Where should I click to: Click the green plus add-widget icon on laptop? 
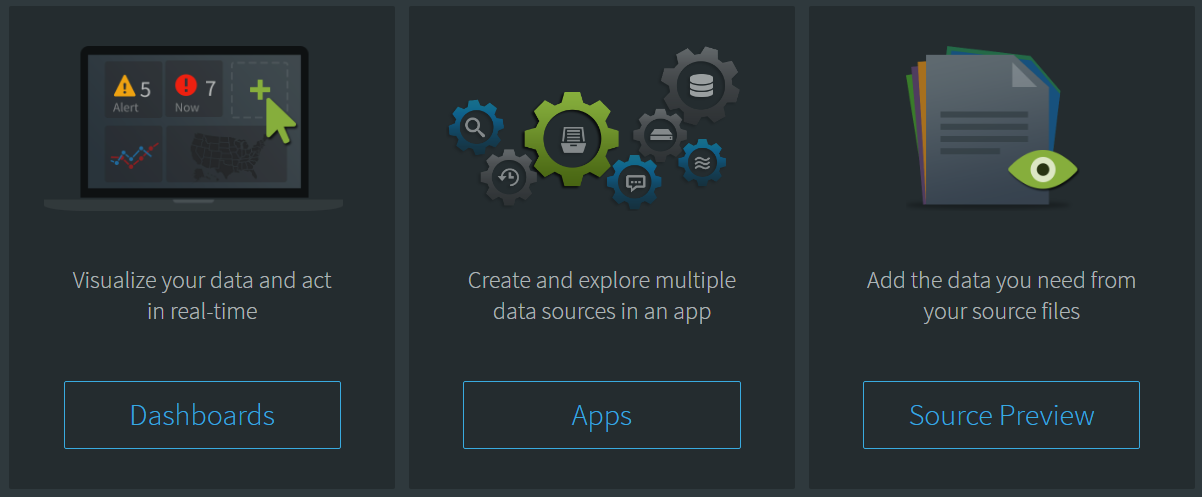(260, 91)
